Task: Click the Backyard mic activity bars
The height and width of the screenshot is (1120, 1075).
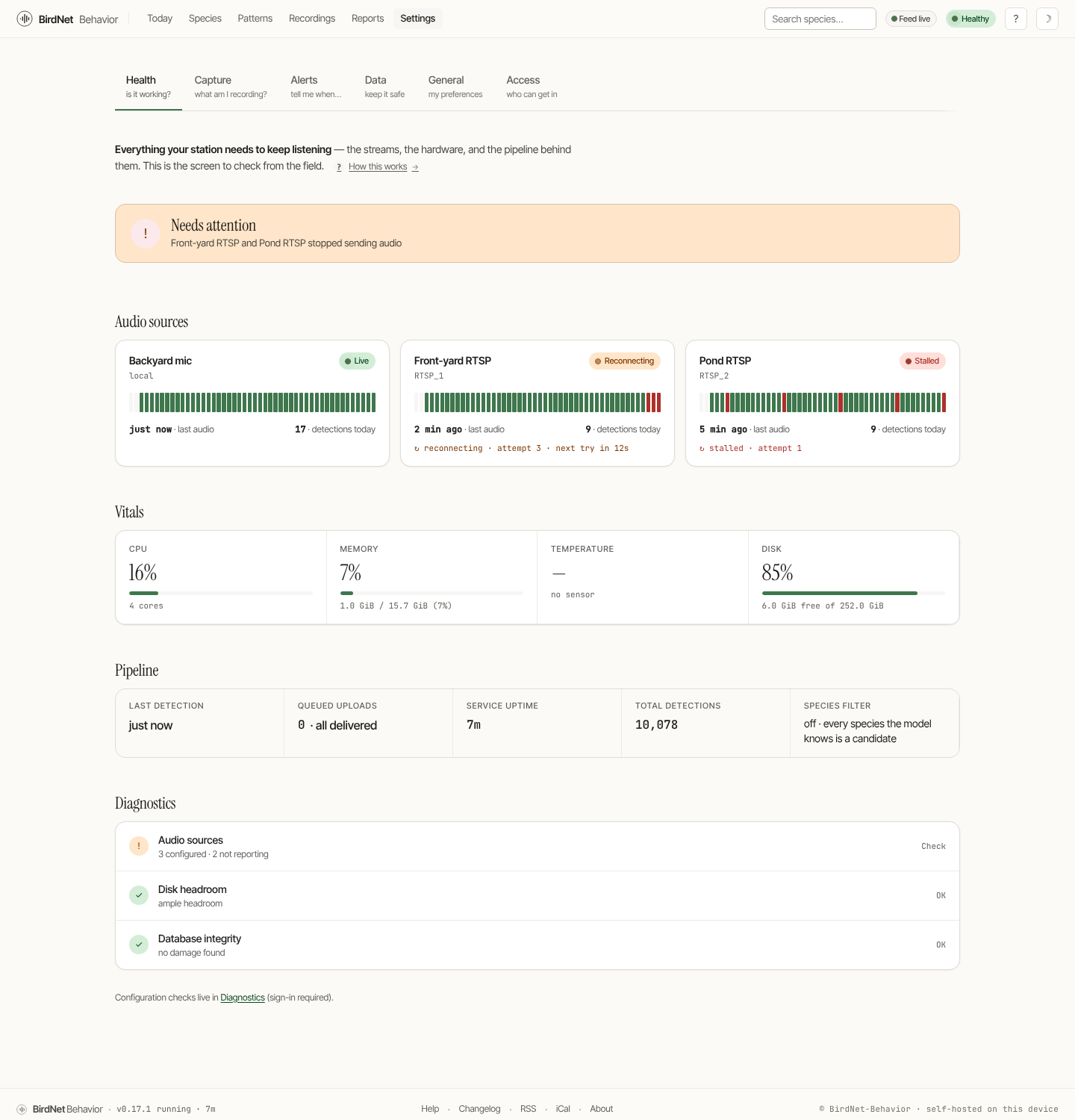Action: (x=252, y=402)
